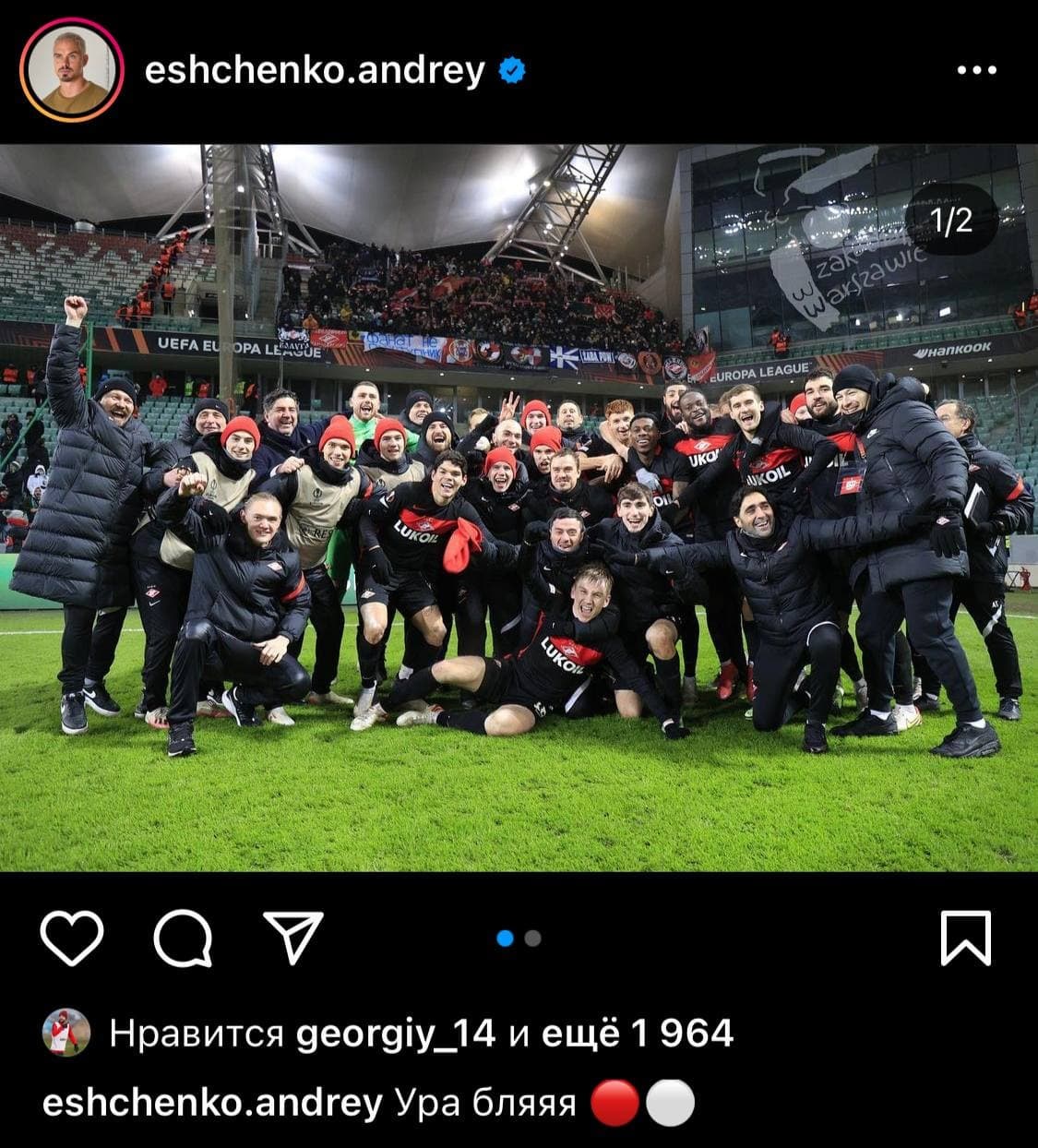Tap the blue verified badge
Image resolution: width=1038 pixels, height=1148 pixels.
pos(512,70)
